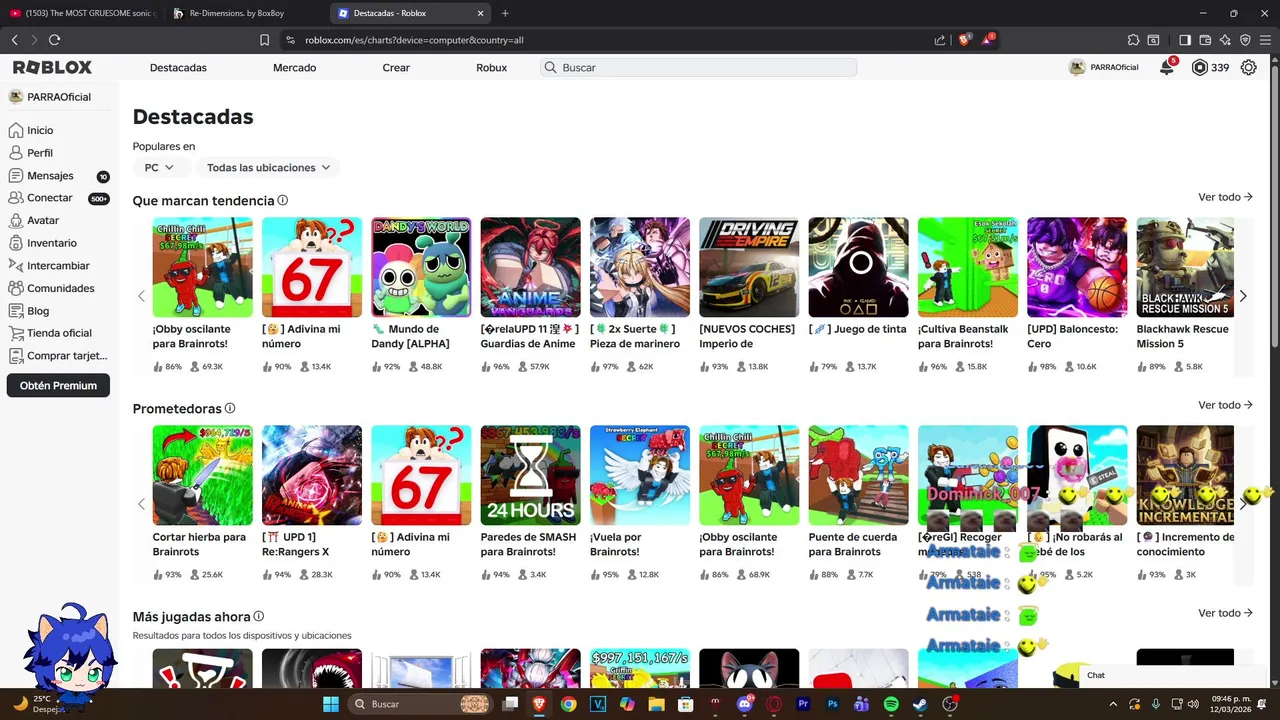Open Cortar hierba para Brainrots thumbnail

(202, 475)
